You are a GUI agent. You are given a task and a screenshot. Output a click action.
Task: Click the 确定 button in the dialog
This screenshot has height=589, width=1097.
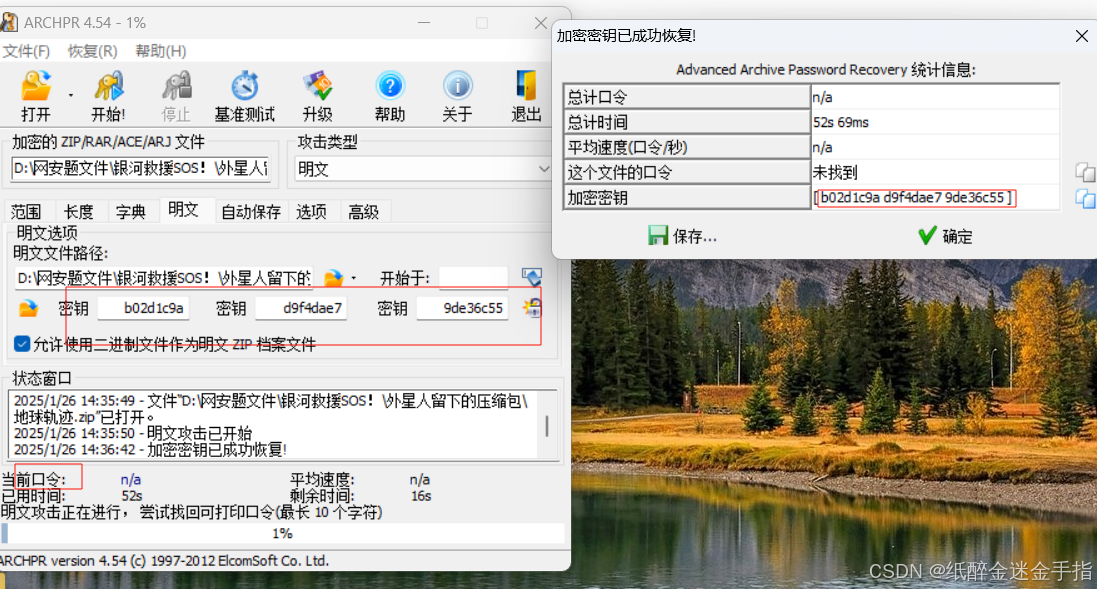tap(946, 236)
